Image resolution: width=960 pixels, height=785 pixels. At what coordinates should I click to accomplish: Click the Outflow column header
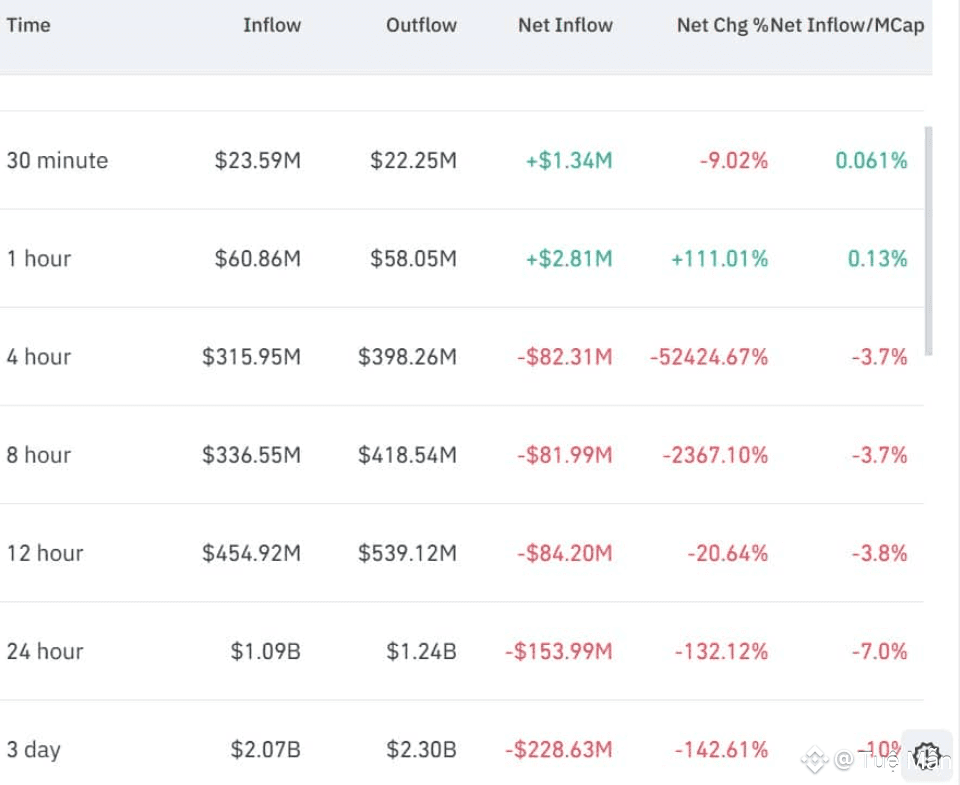(421, 25)
